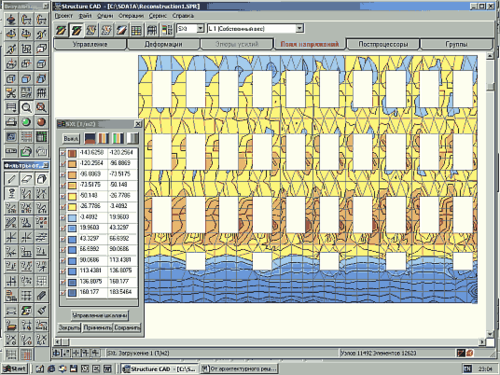Select the magnifying glass zoom tool

click(x=26, y=107)
